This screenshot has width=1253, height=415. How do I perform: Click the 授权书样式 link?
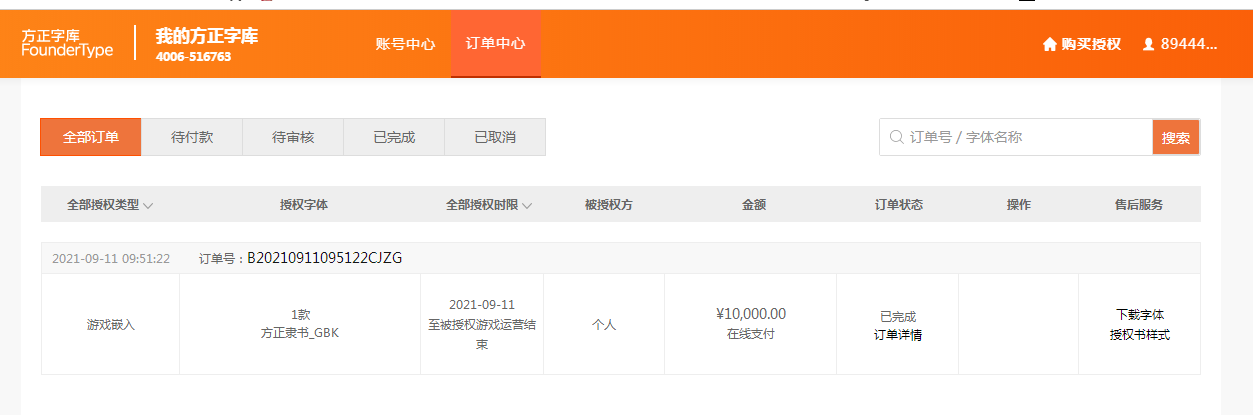(x=1140, y=335)
